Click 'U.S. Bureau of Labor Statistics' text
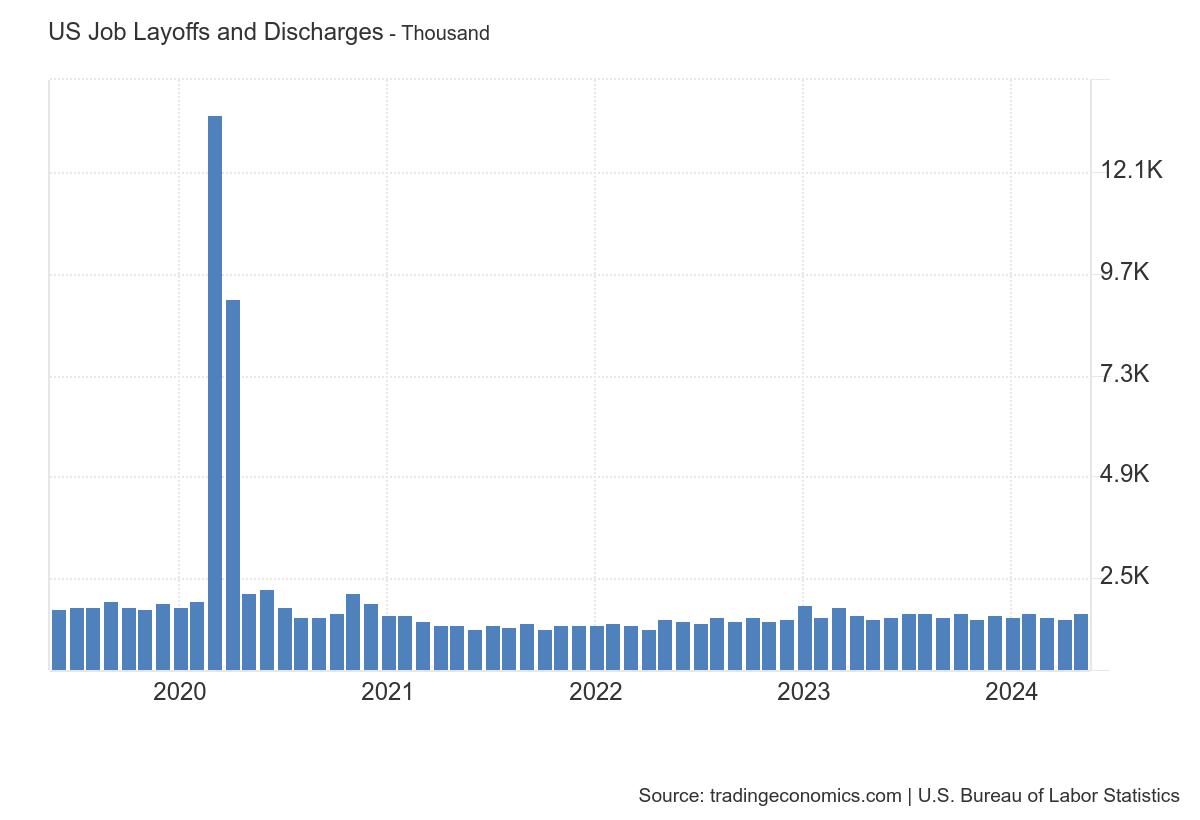 point(1048,796)
